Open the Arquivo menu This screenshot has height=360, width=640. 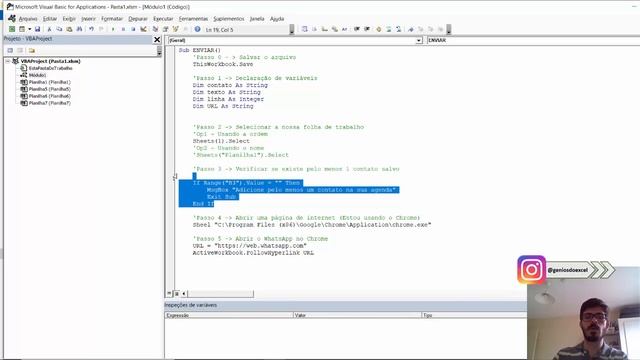pos(28,19)
